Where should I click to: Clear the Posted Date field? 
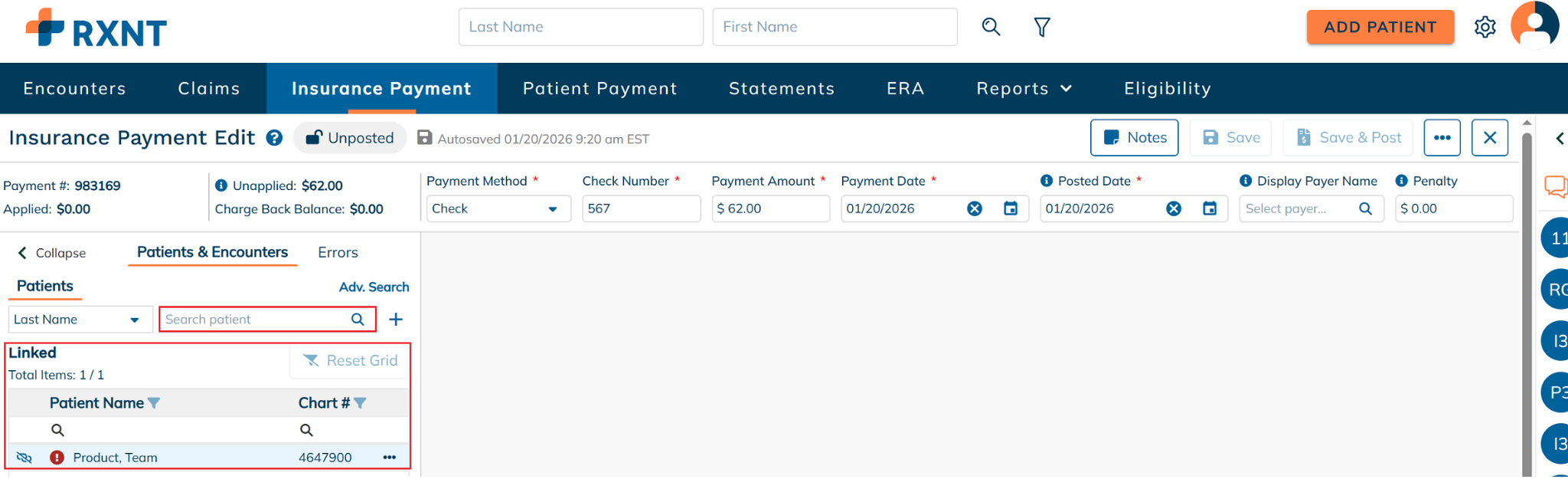1174,208
